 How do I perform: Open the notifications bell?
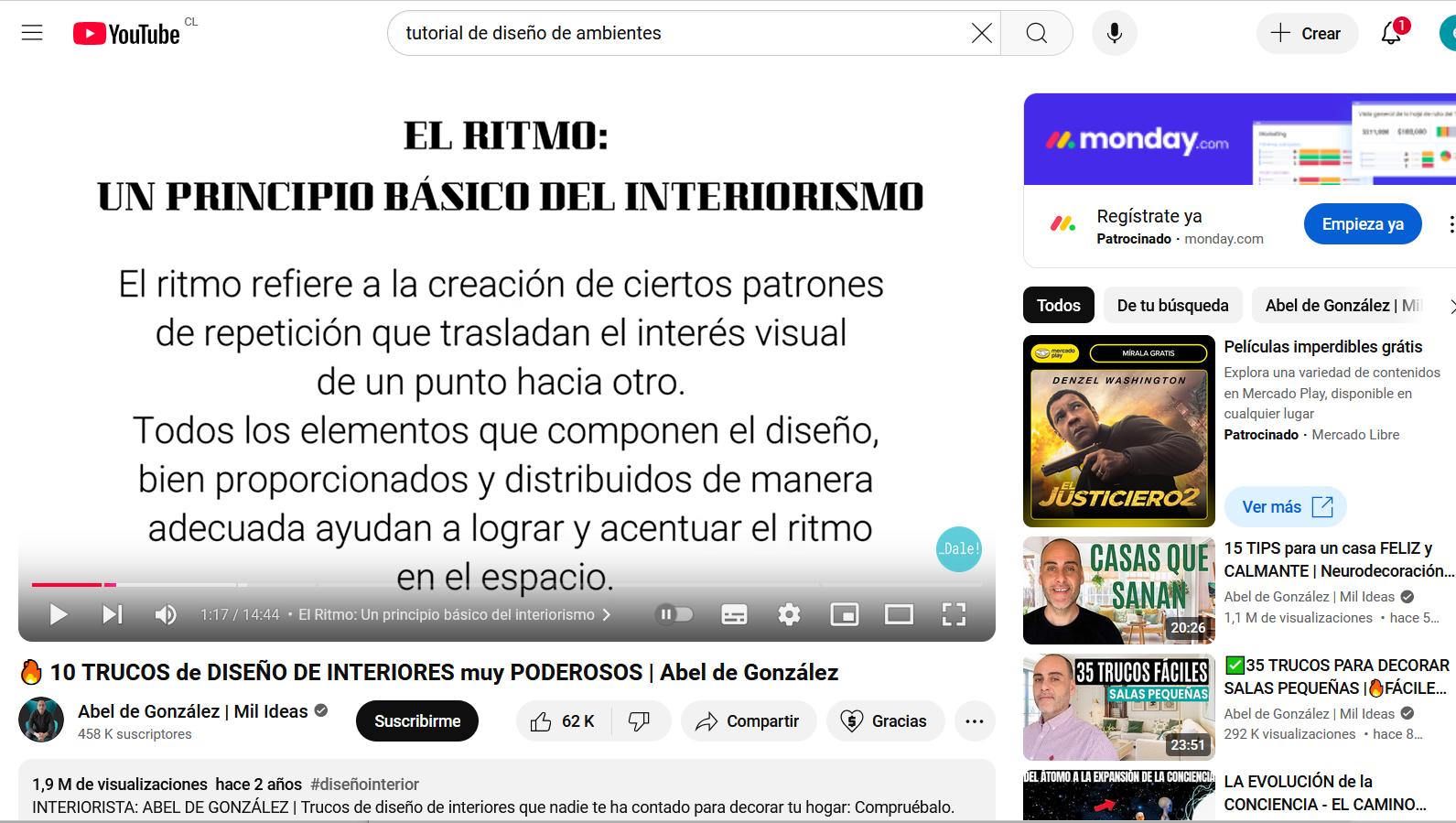click(x=1392, y=33)
